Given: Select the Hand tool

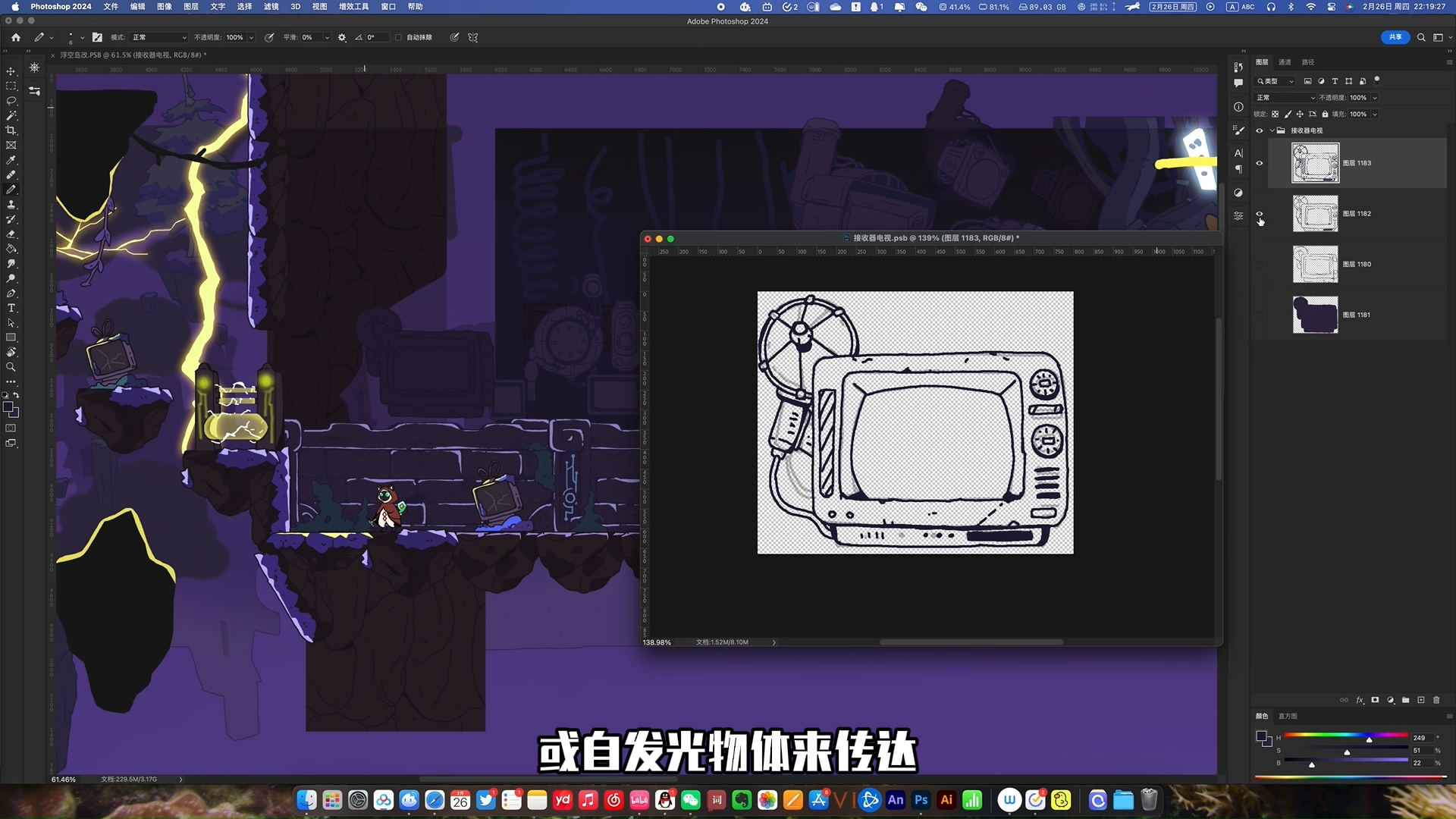Looking at the screenshot, I should pos(11,353).
